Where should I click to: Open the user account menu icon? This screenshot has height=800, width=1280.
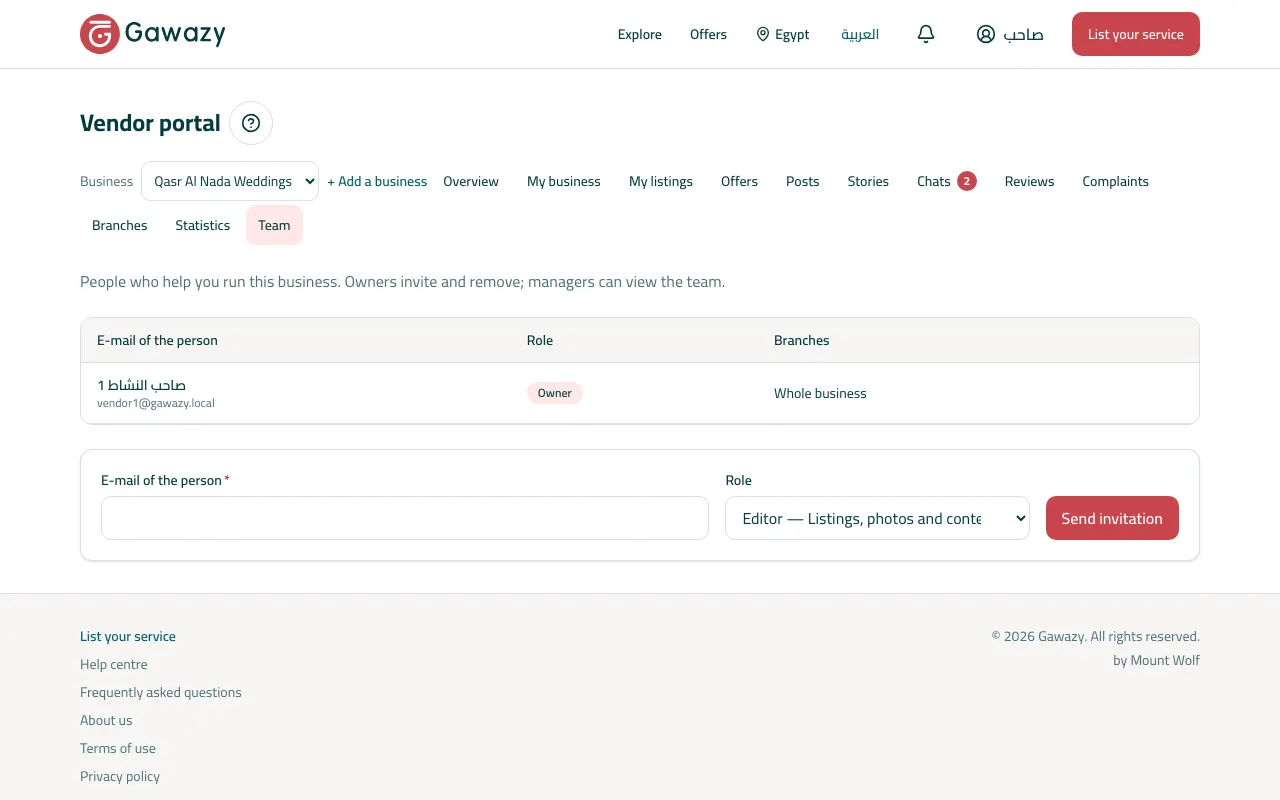click(x=986, y=34)
